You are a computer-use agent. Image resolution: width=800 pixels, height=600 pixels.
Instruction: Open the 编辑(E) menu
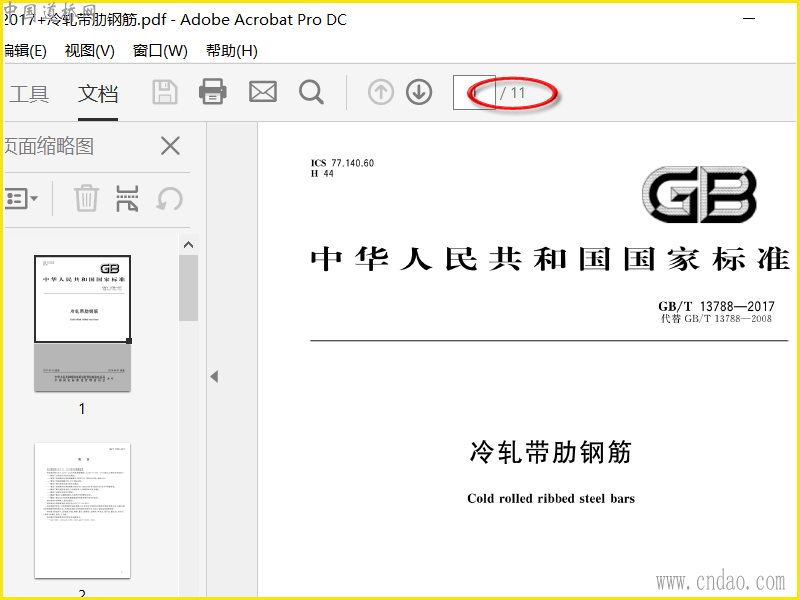26,51
